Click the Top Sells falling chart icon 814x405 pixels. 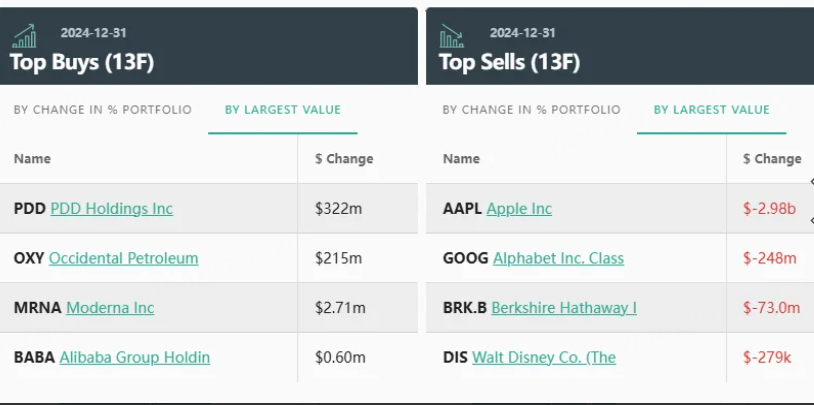point(452,37)
